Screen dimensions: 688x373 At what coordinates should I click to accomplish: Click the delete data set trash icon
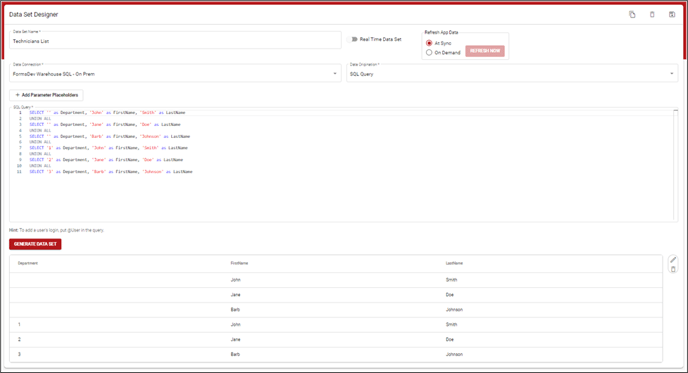652,14
